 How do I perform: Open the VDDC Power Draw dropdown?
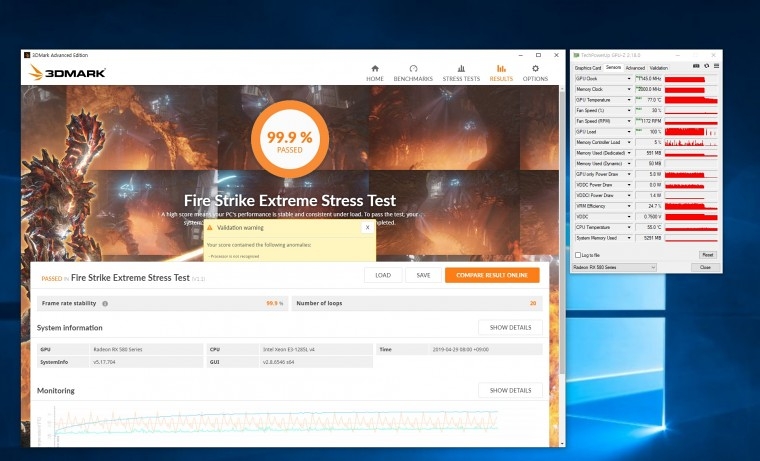point(629,185)
